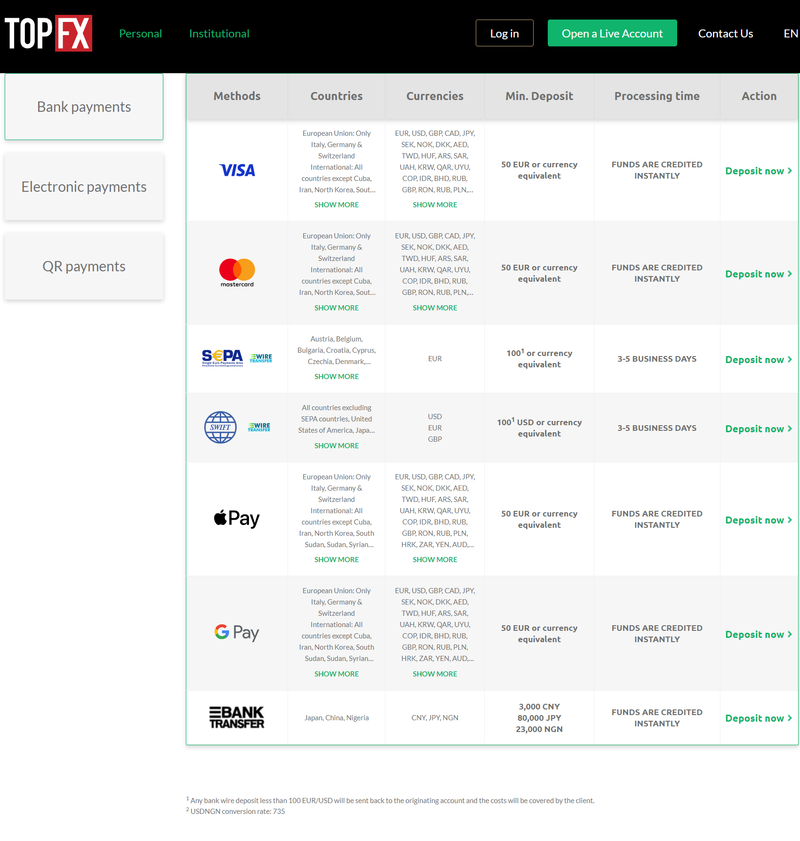Image resolution: width=800 pixels, height=841 pixels.
Task: Expand Visa countries with Show More
Action: [337, 205]
